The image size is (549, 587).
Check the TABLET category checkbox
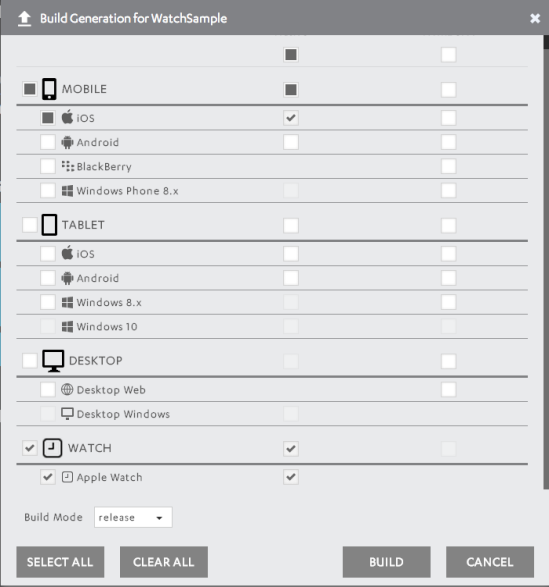tap(30, 225)
